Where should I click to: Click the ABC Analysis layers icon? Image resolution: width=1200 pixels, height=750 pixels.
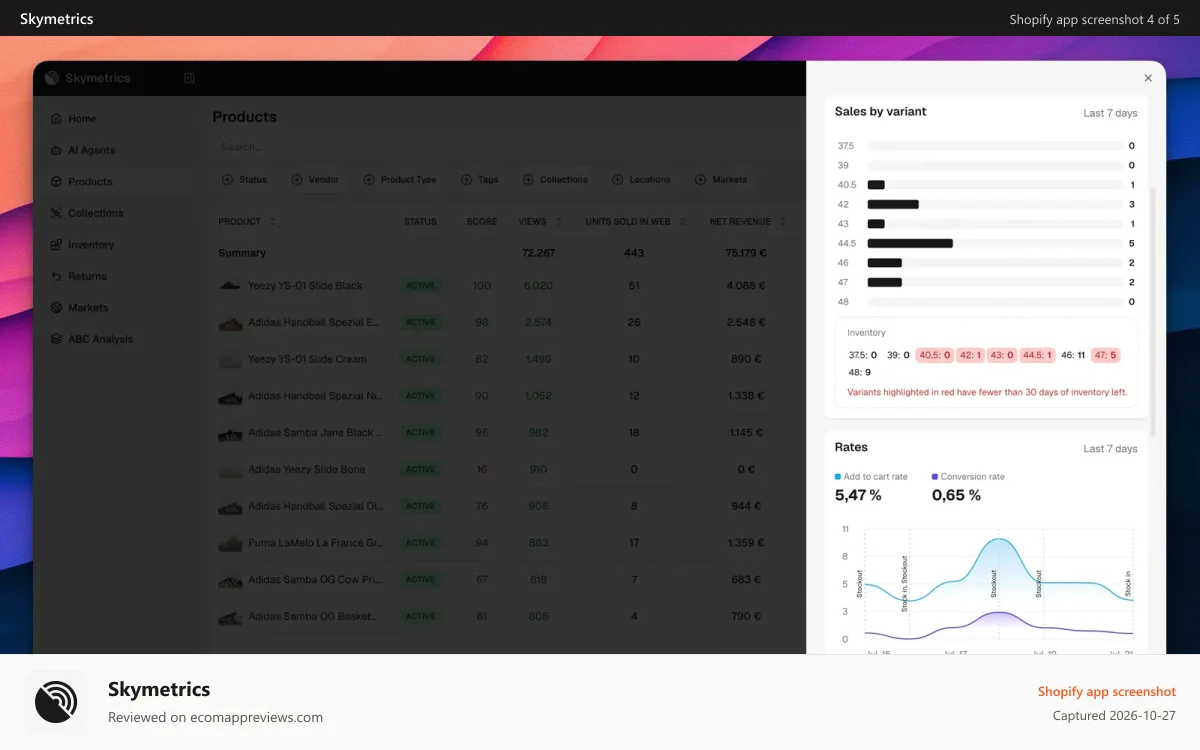(x=56, y=339)
